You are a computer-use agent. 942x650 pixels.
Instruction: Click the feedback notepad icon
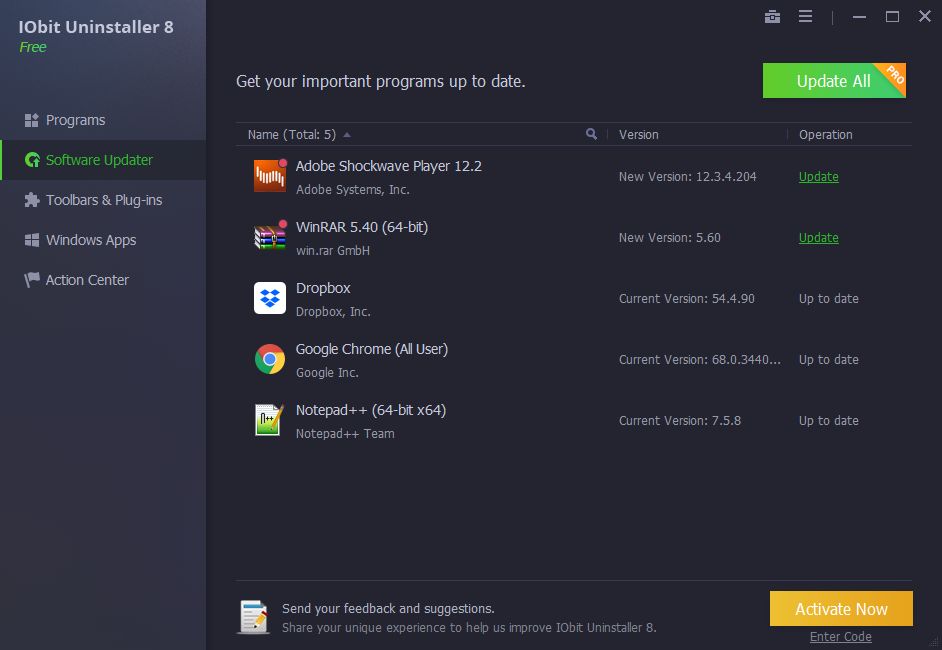tap(254, 617)
